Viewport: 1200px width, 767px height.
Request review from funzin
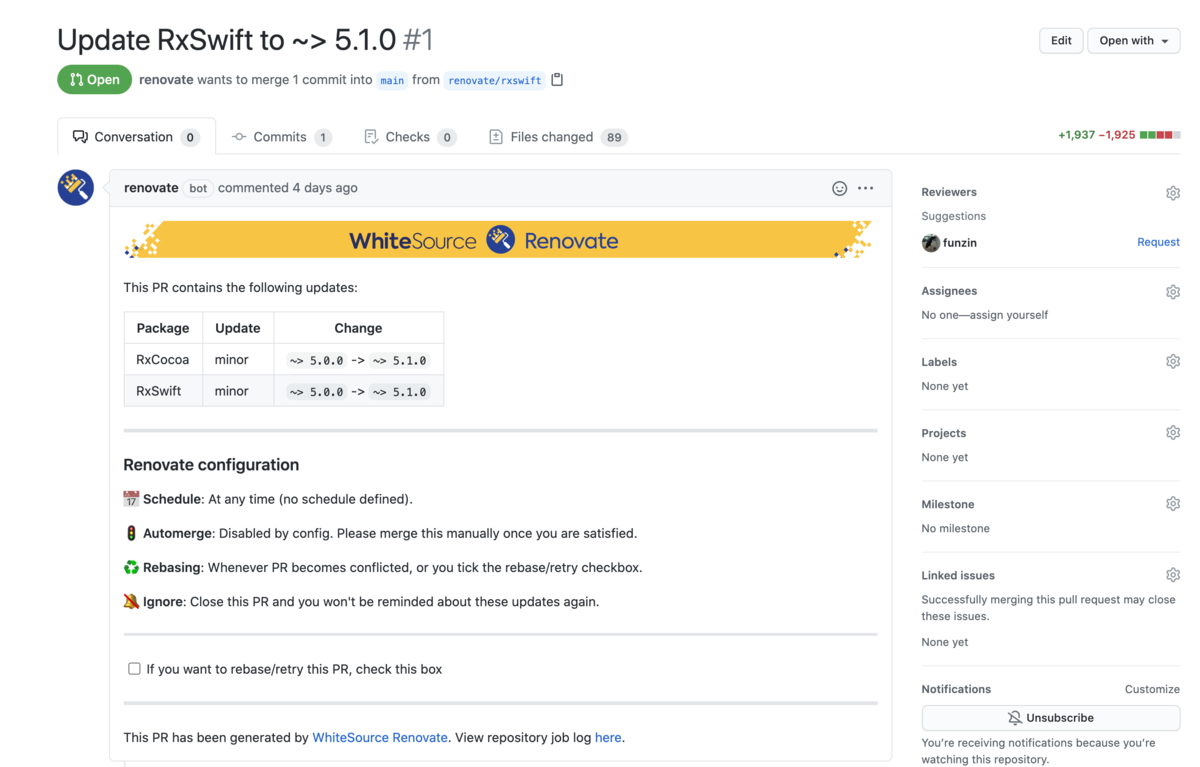click(x=1158, y=242)
